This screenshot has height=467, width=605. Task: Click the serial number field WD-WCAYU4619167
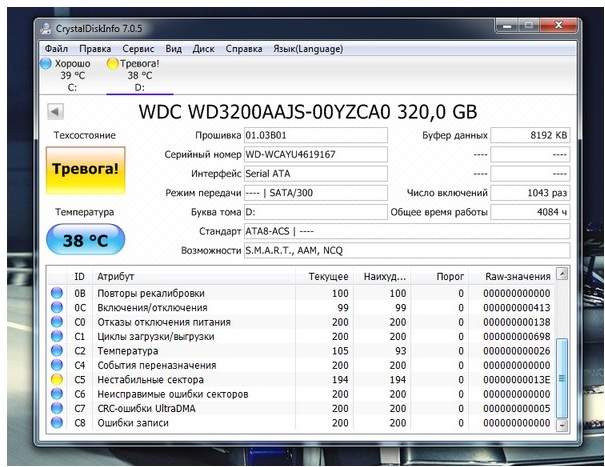316,155
